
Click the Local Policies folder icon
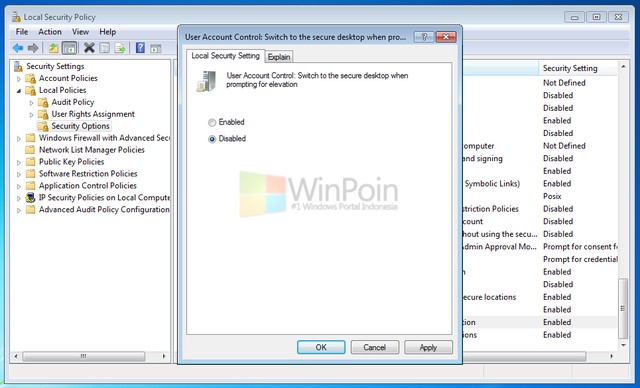[x=31, y=90]
